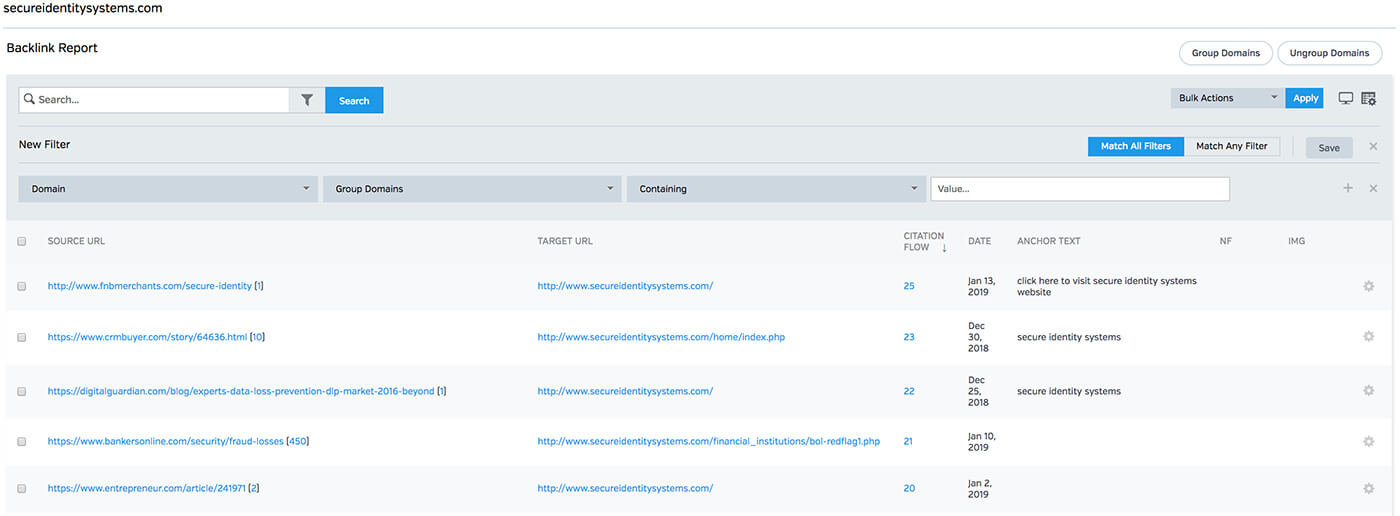This screenshot has width=1400, height=516.
Task: Click the ANCHOR TEXT column header
Action: coord(1049,241)
